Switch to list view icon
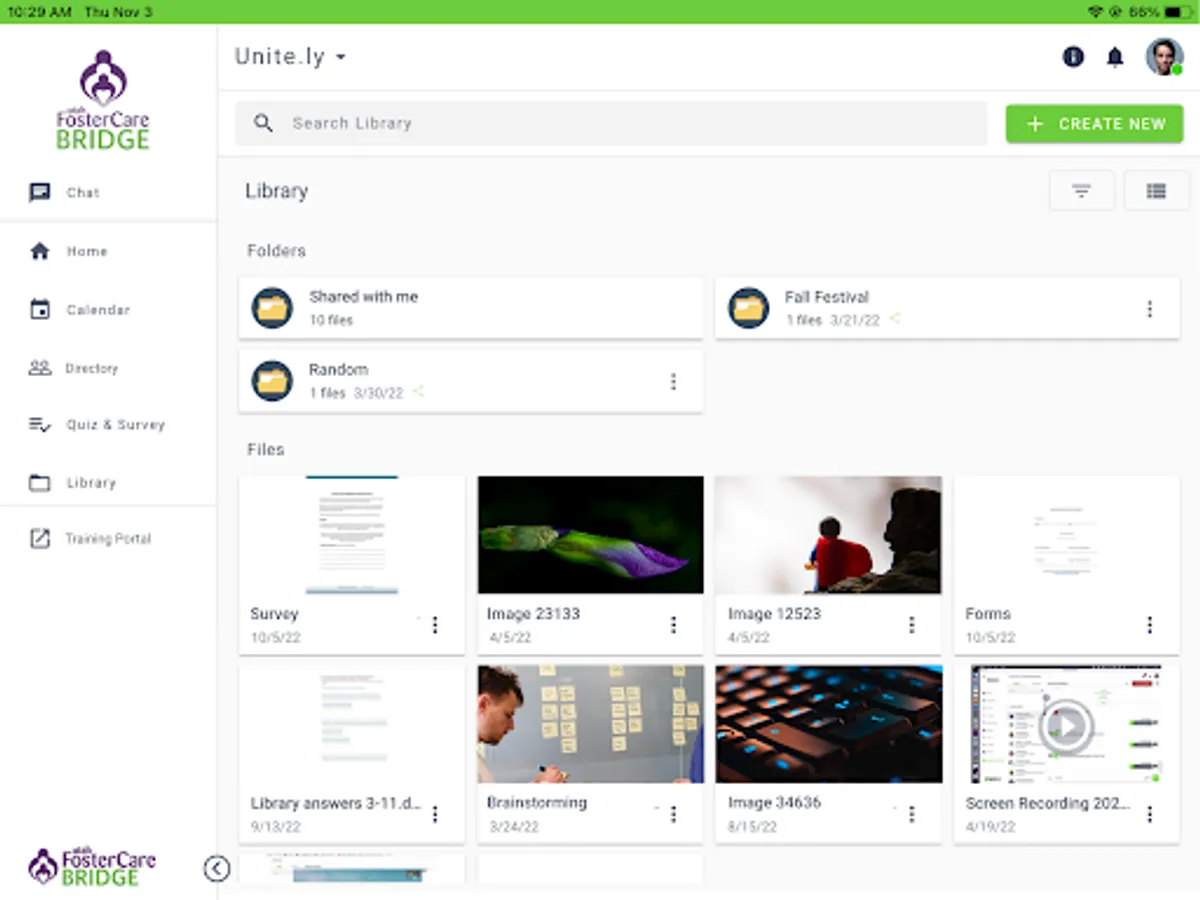1200x900 pixels. [x=1156, y=190]
